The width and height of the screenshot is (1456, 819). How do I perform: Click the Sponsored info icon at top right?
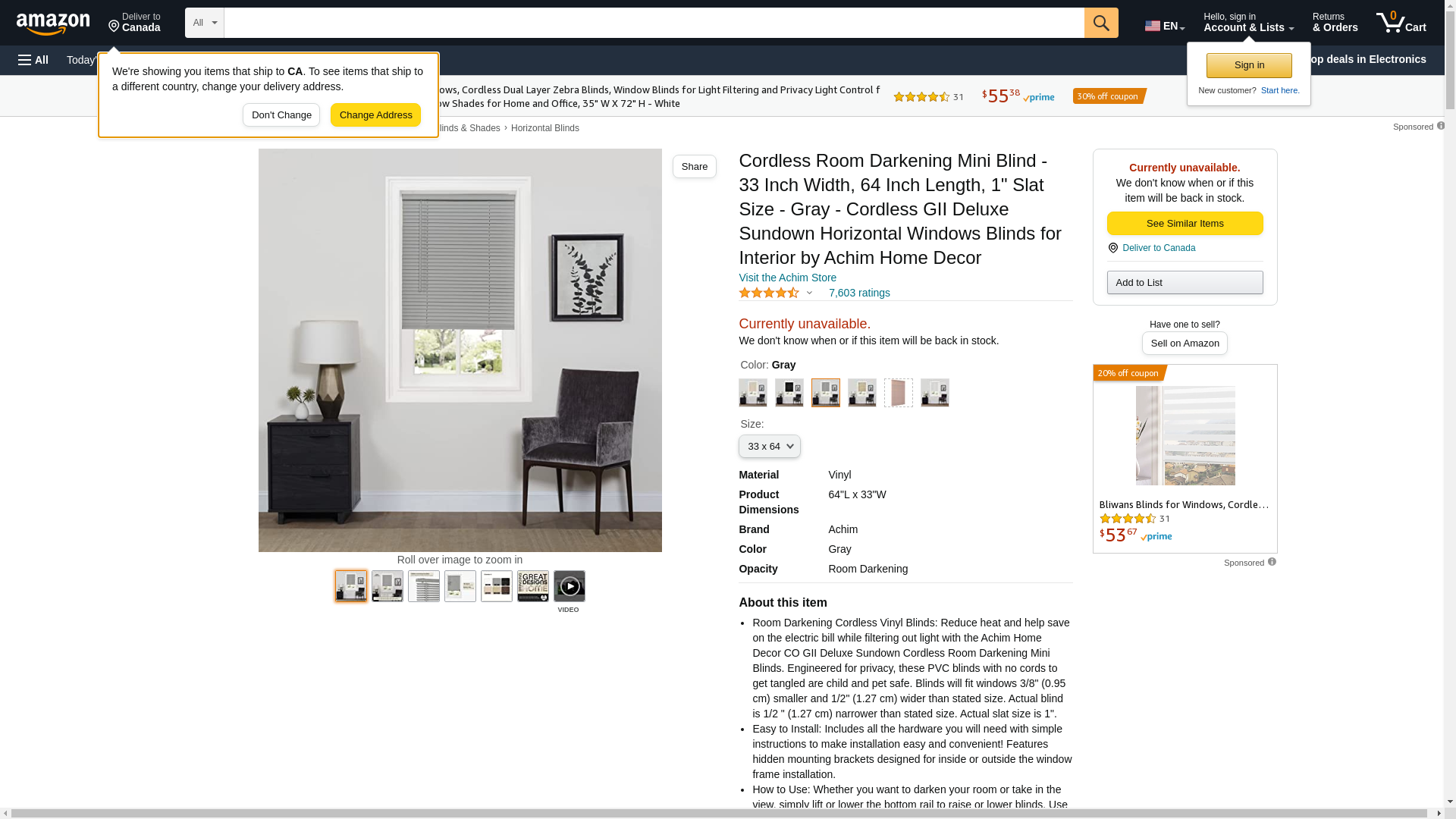coord(1440,126)
